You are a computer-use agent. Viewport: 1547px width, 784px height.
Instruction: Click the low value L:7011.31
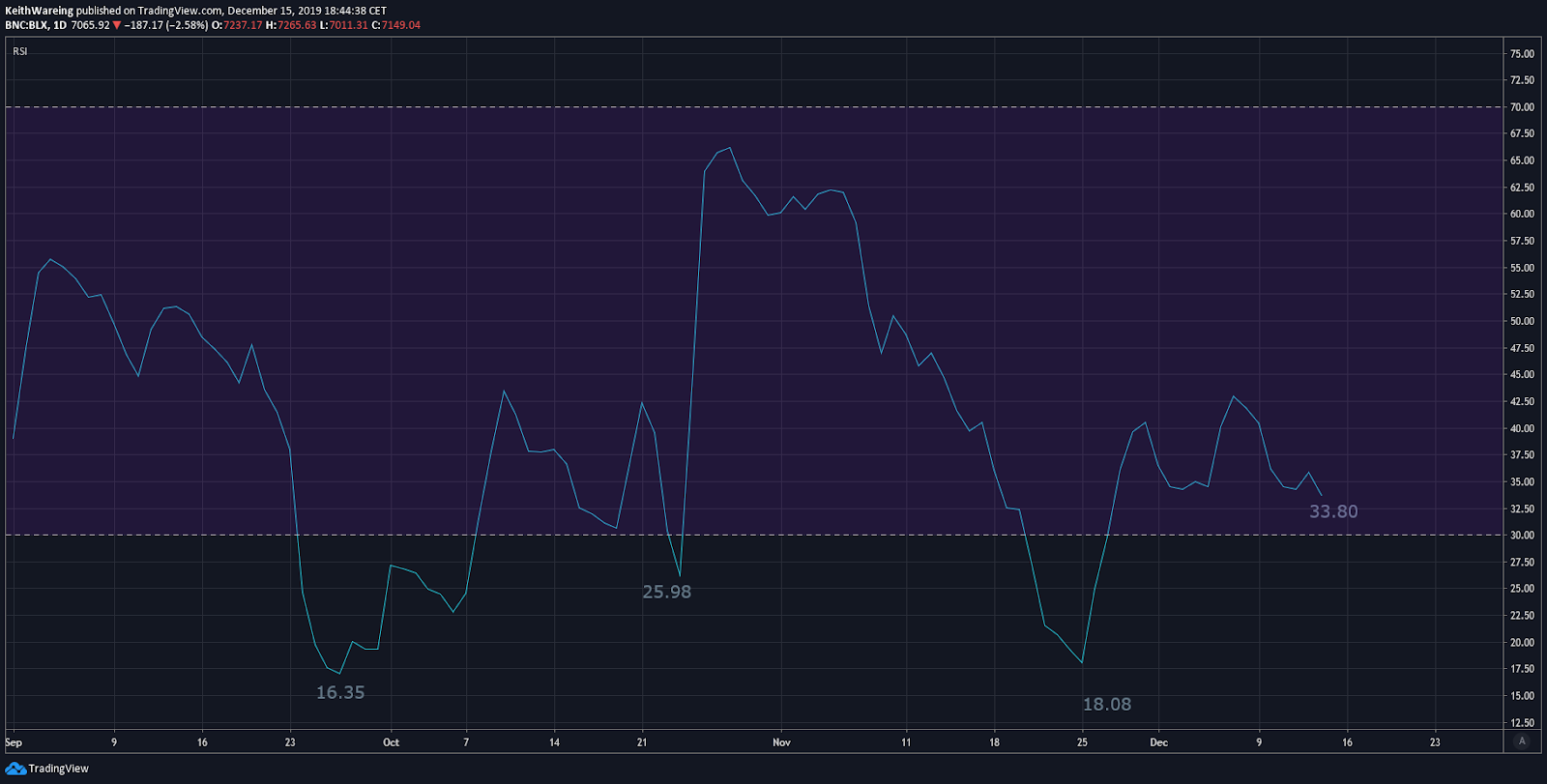click(344, 25)
